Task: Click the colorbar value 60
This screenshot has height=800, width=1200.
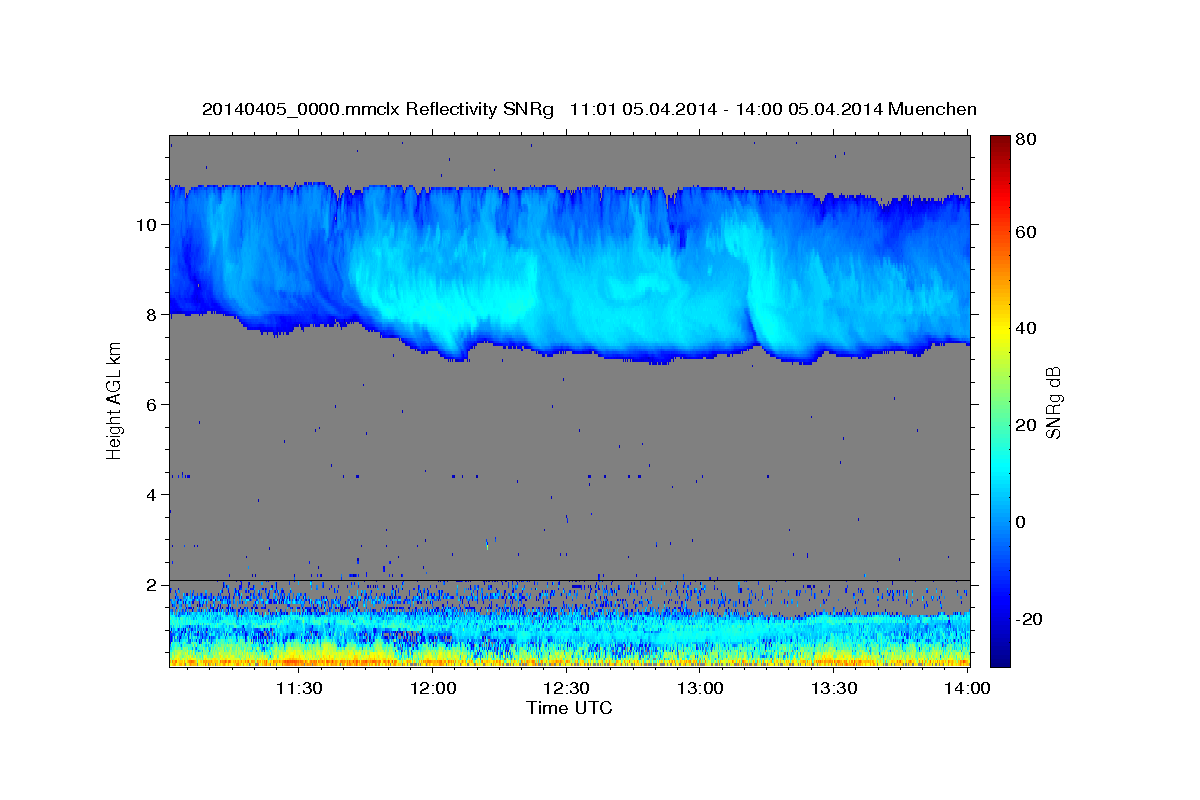Action: point(1025,232)
